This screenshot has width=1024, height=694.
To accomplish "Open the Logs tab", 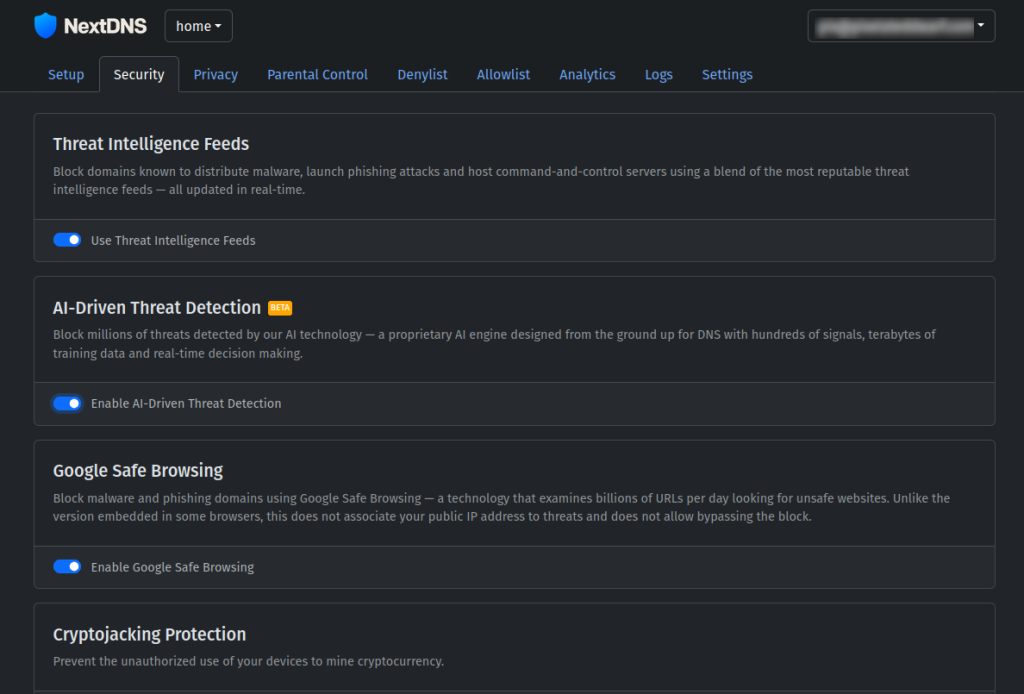I will 659,74.
